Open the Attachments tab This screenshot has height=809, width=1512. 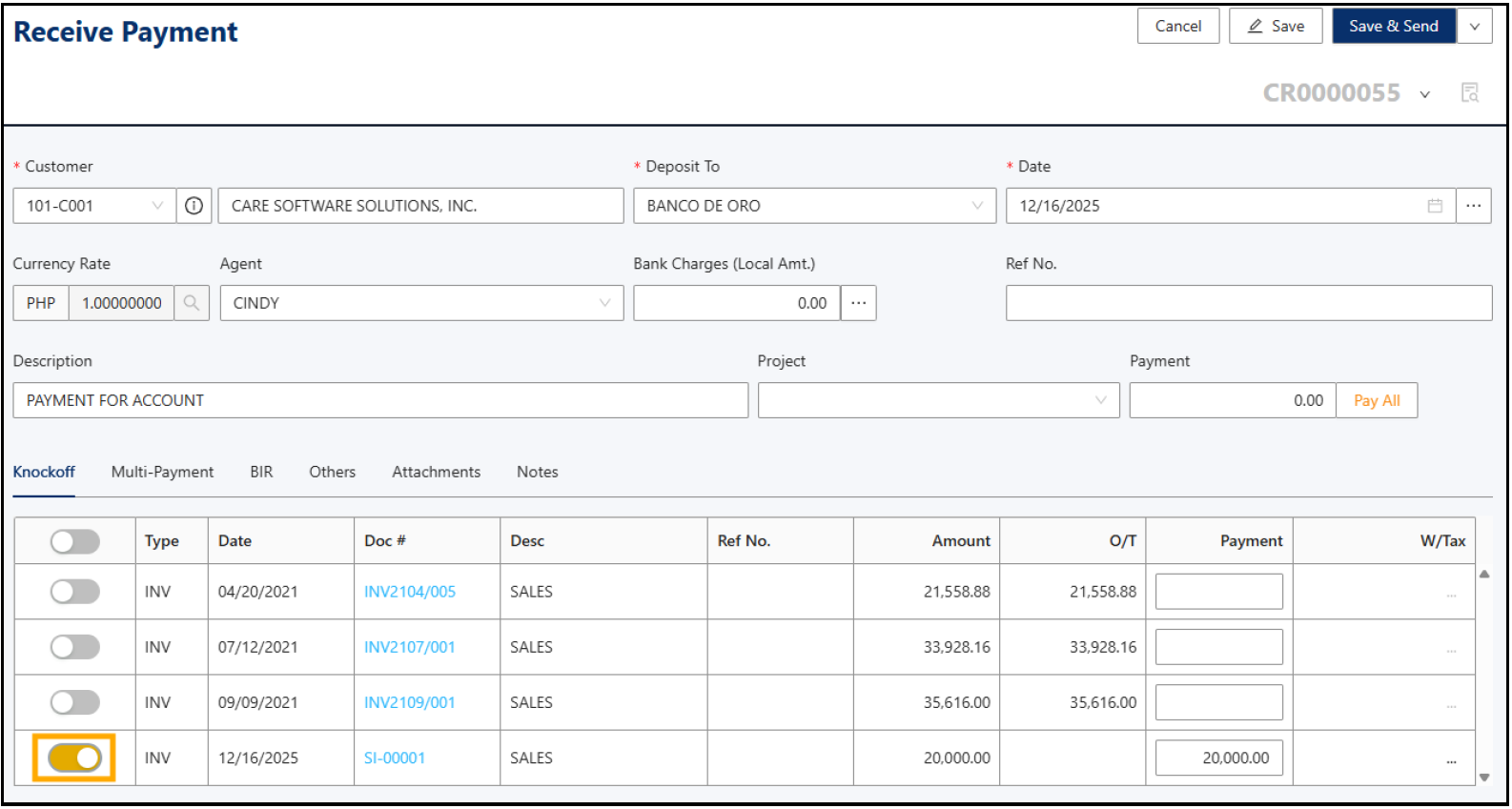(x=436, y=472)
